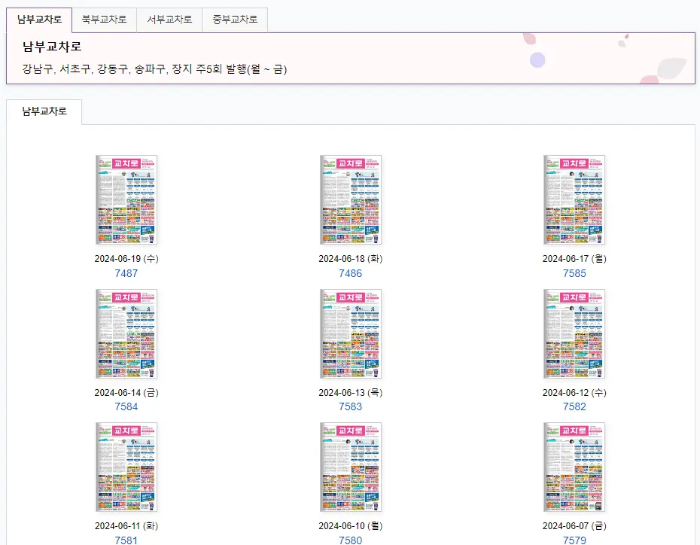This screenshot has height=545, width=700.
Task: Click issue number link 7585
Action: [575, 273]
